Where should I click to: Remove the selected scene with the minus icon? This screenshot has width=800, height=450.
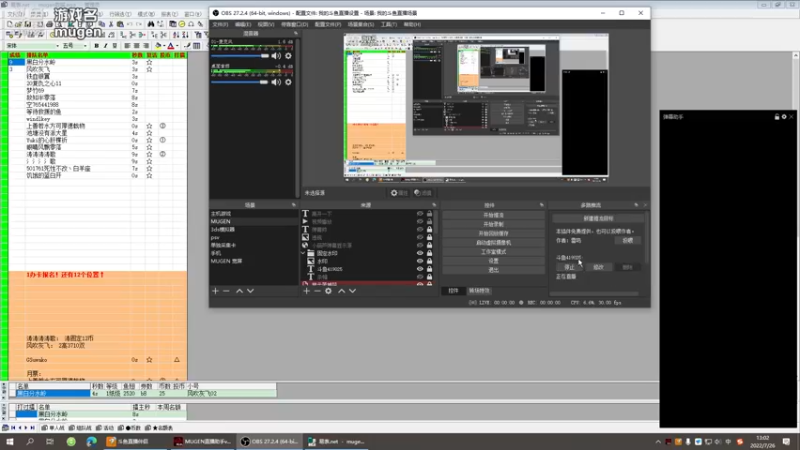point(226,291)
